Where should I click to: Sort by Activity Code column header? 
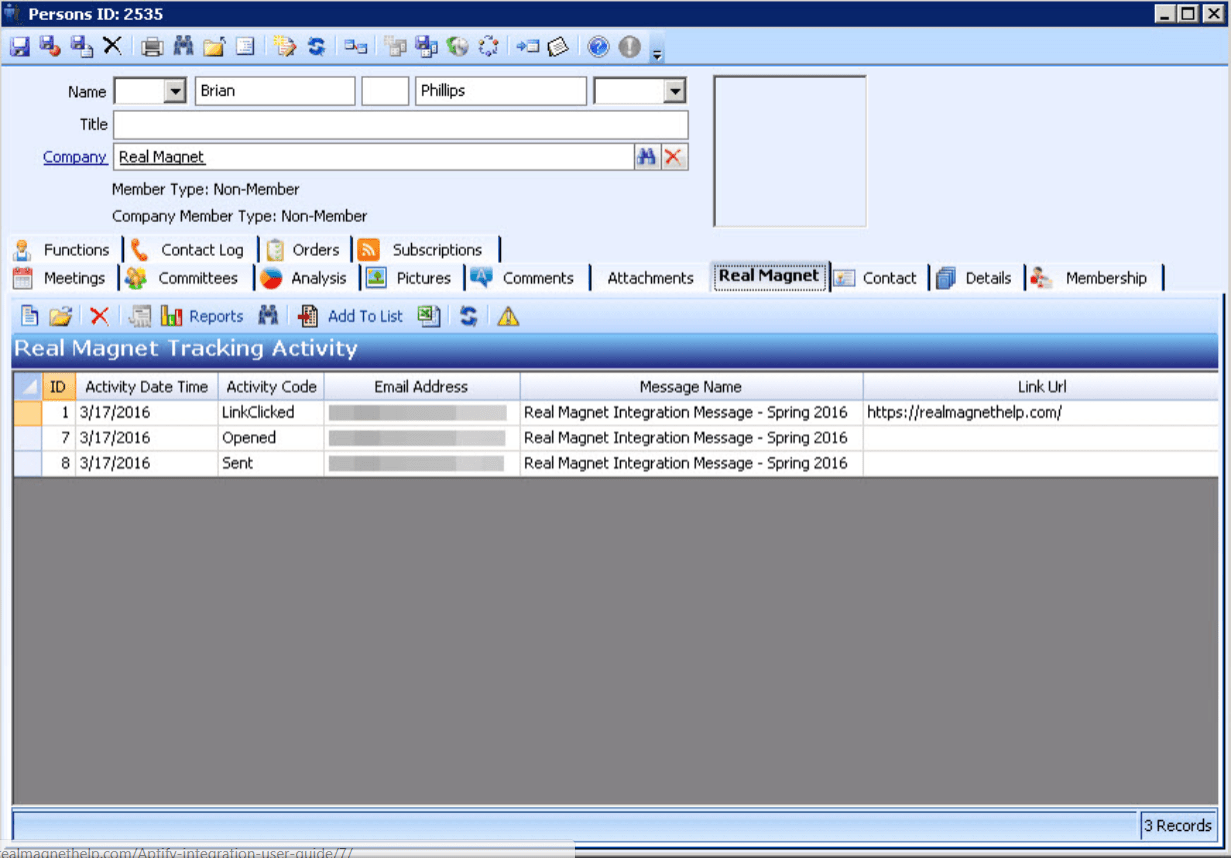(x=271, y=386)
